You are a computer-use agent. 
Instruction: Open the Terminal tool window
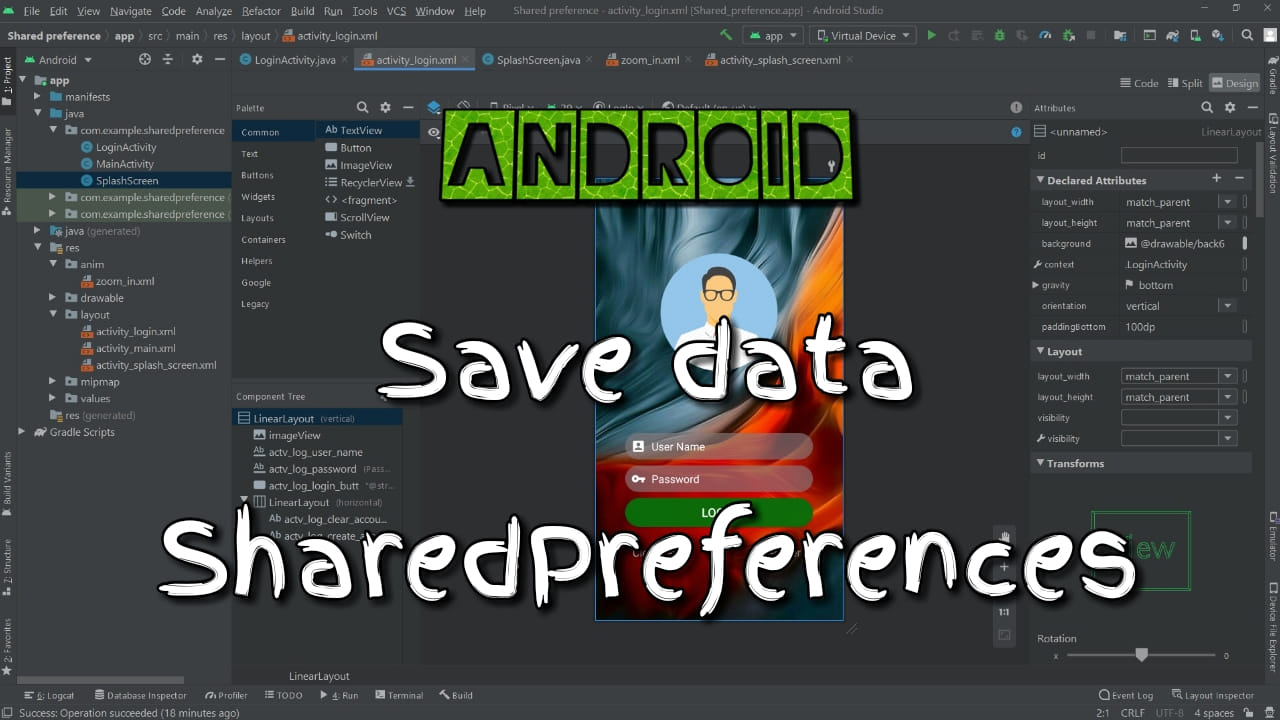point(397,695)
